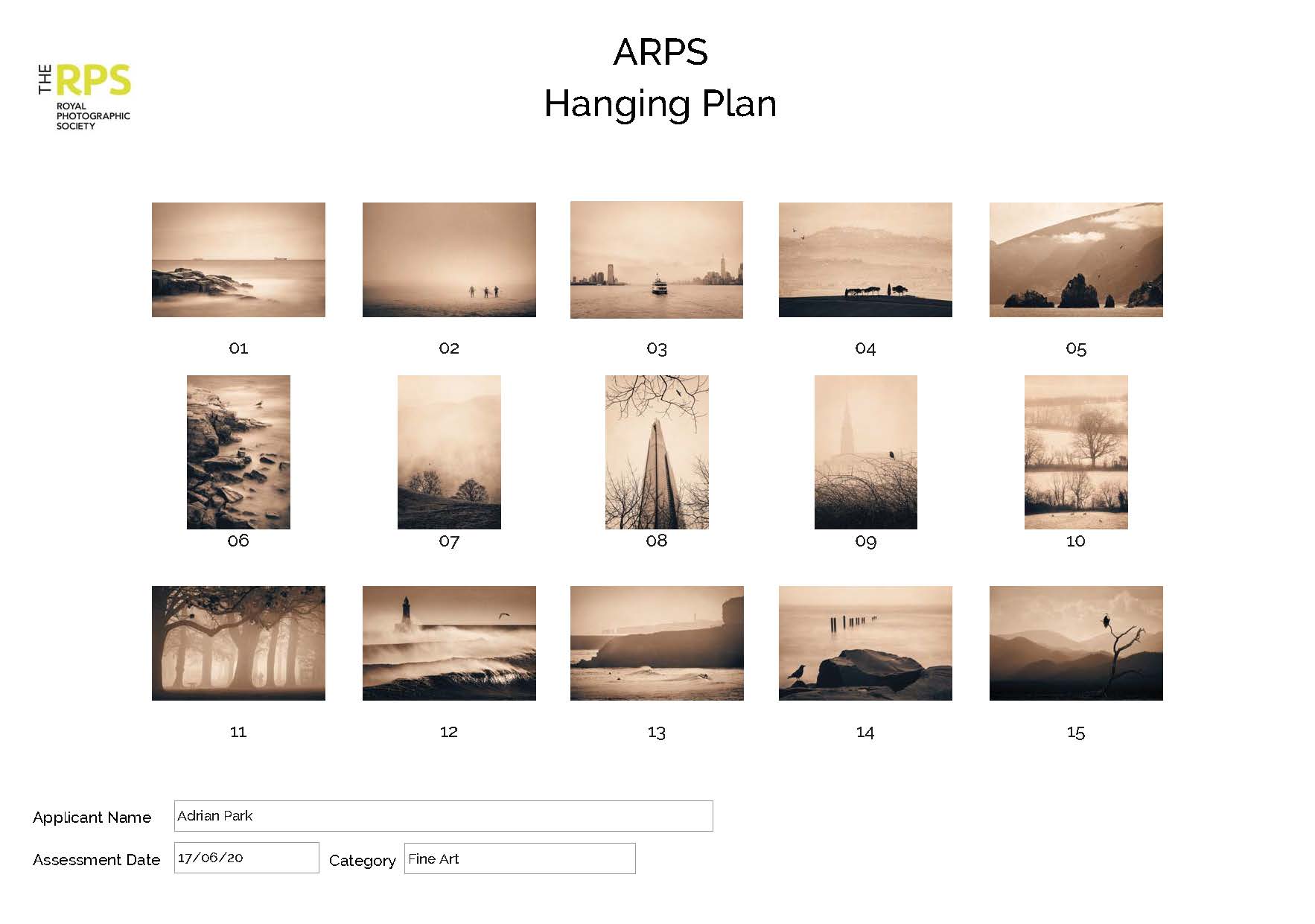Select photo 12 of lighthouse and waves
1315x924 pixels.
click(x=449, y=643)
